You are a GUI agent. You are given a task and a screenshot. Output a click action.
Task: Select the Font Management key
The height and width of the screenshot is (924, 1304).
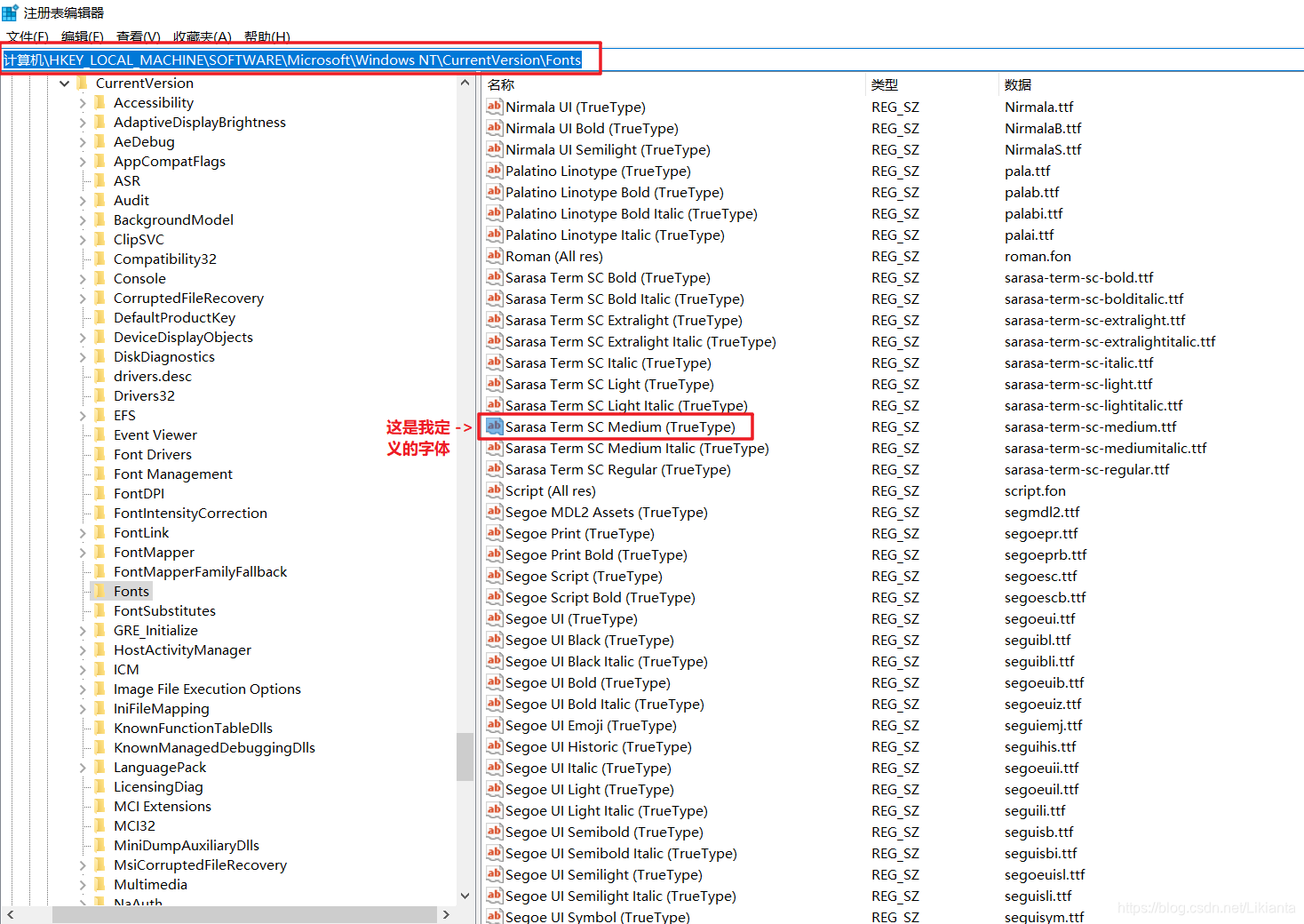173,474
